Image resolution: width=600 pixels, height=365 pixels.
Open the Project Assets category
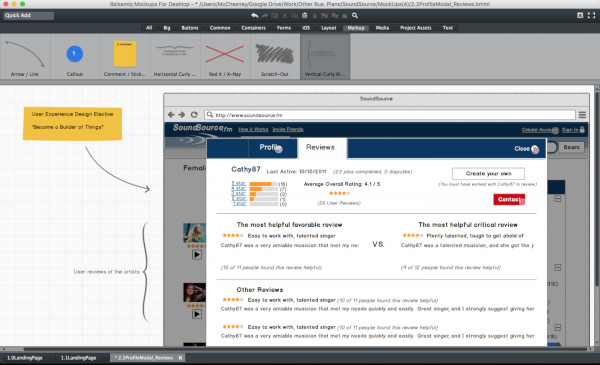pos(416,28)
